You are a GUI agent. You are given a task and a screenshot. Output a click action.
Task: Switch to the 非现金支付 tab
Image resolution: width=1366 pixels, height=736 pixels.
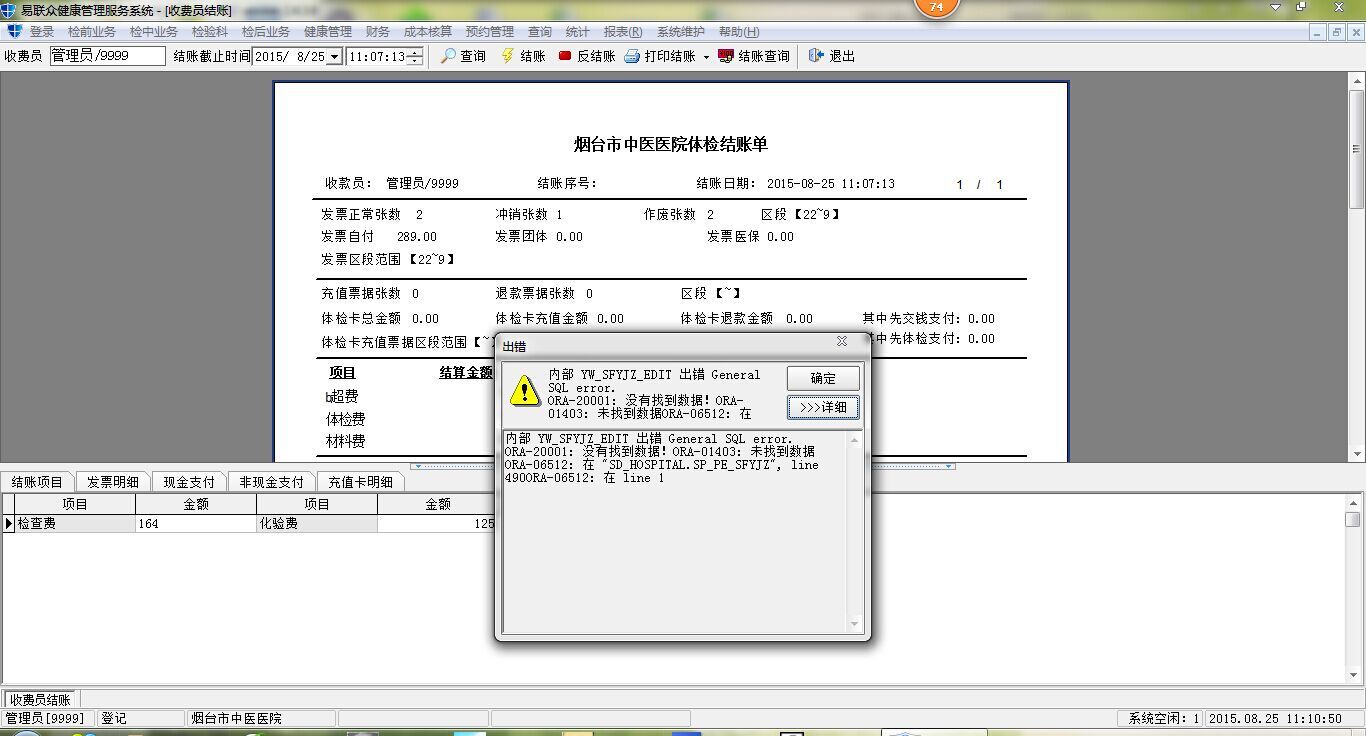271,482
